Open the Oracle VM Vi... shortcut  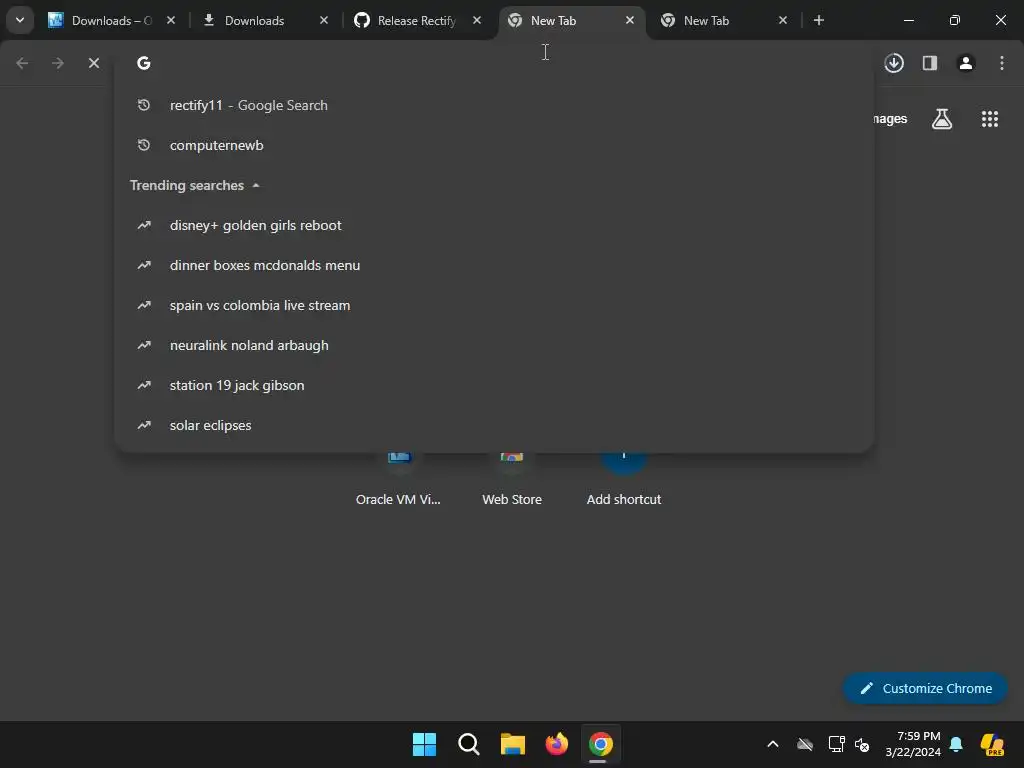[x=398, y=480]
